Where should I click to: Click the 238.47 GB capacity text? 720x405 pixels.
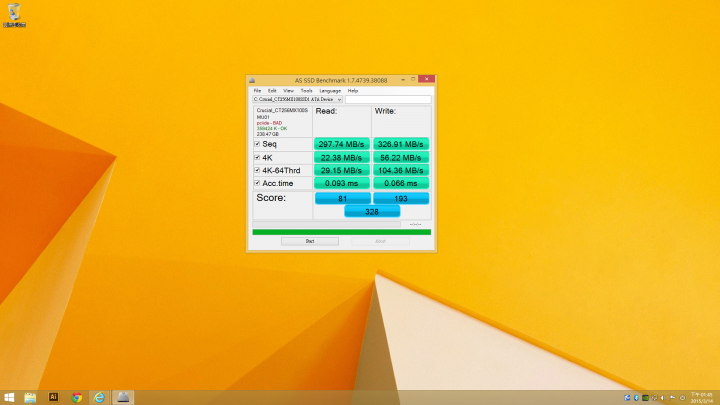[x=268, y=134]
